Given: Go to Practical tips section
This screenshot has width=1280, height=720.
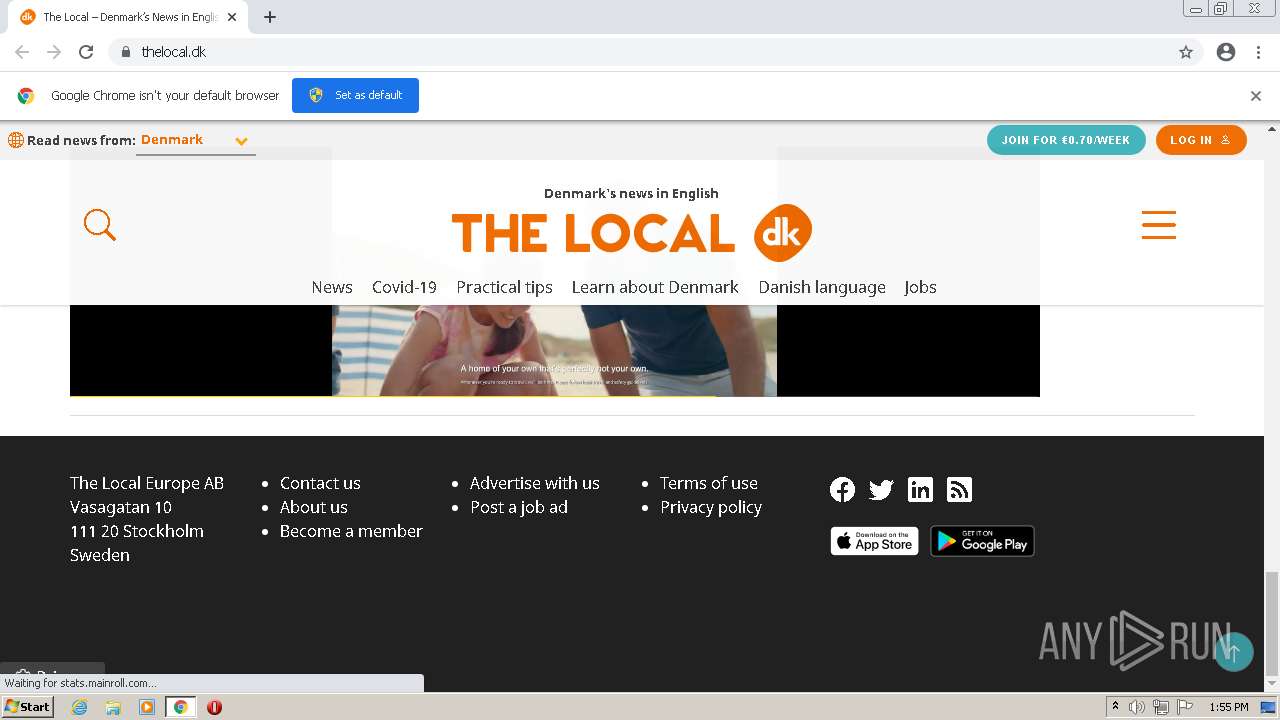Looking at the screenshot, I should click(504, 287).
